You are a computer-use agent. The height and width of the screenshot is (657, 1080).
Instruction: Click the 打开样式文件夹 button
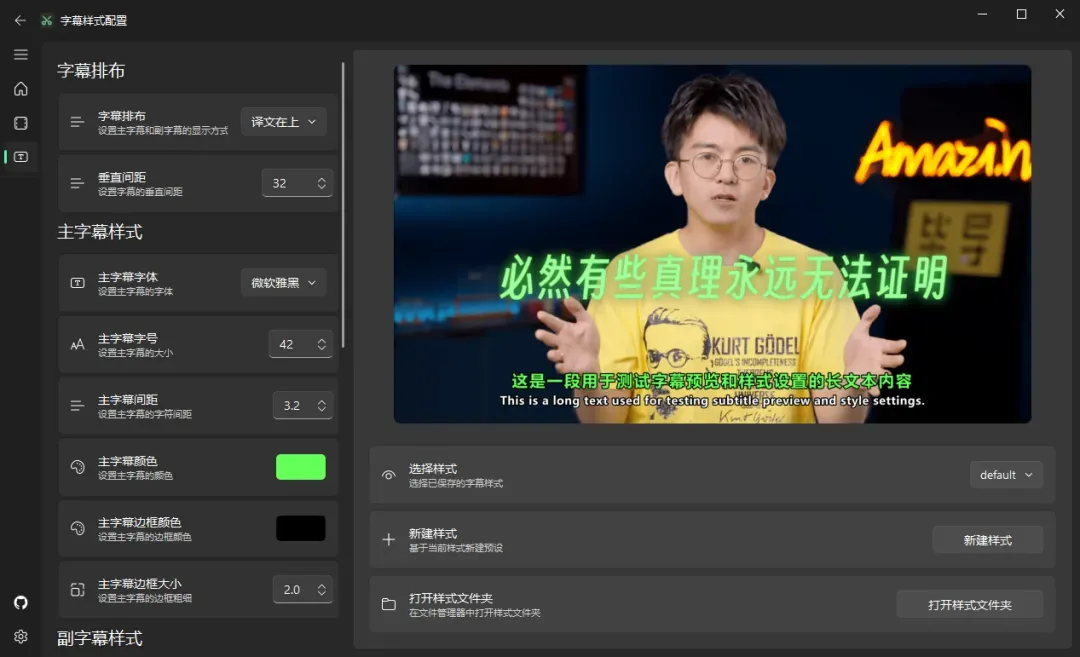(x=969, y=605)
